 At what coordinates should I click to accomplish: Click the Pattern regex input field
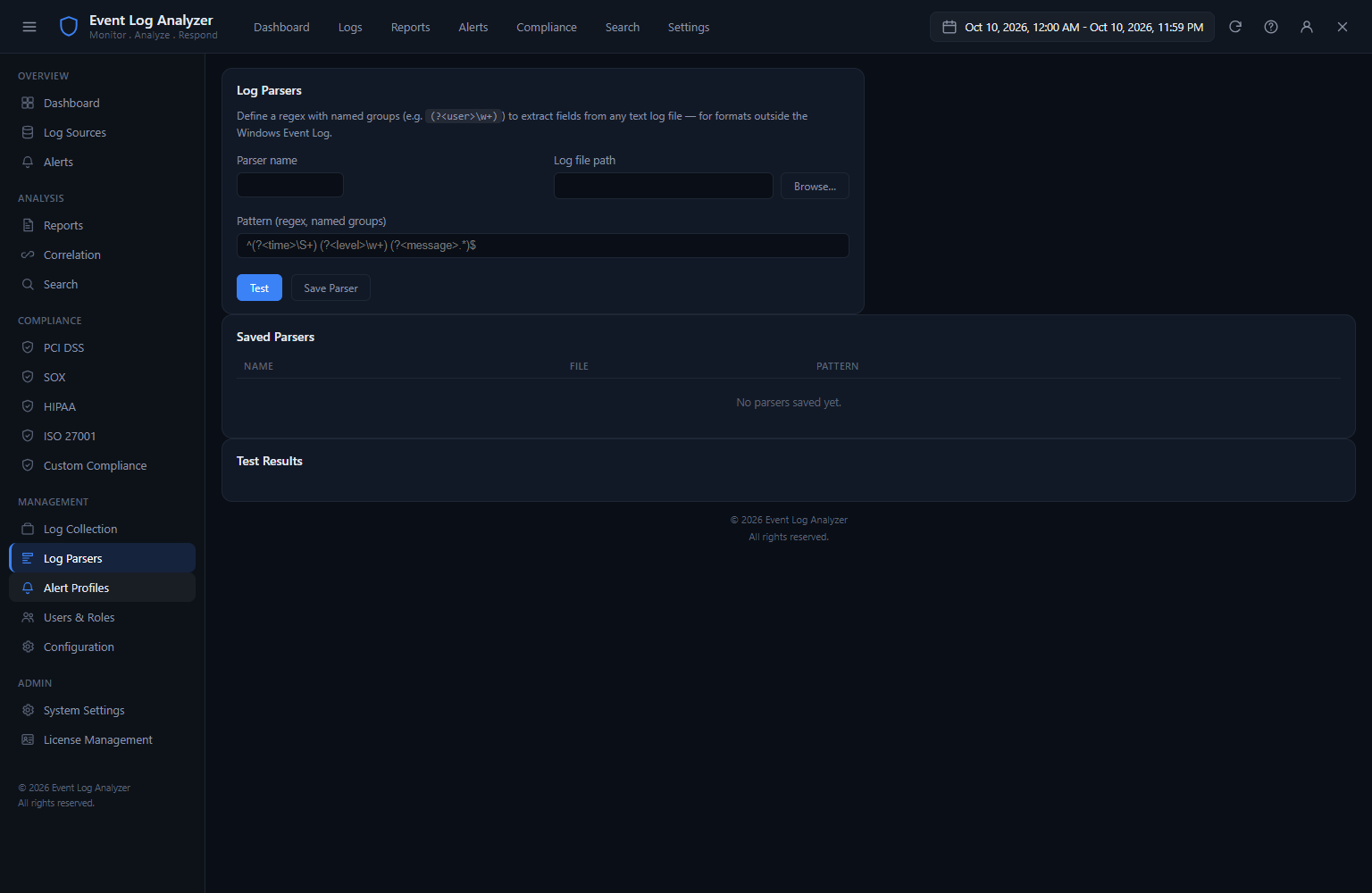pos(543,246)
